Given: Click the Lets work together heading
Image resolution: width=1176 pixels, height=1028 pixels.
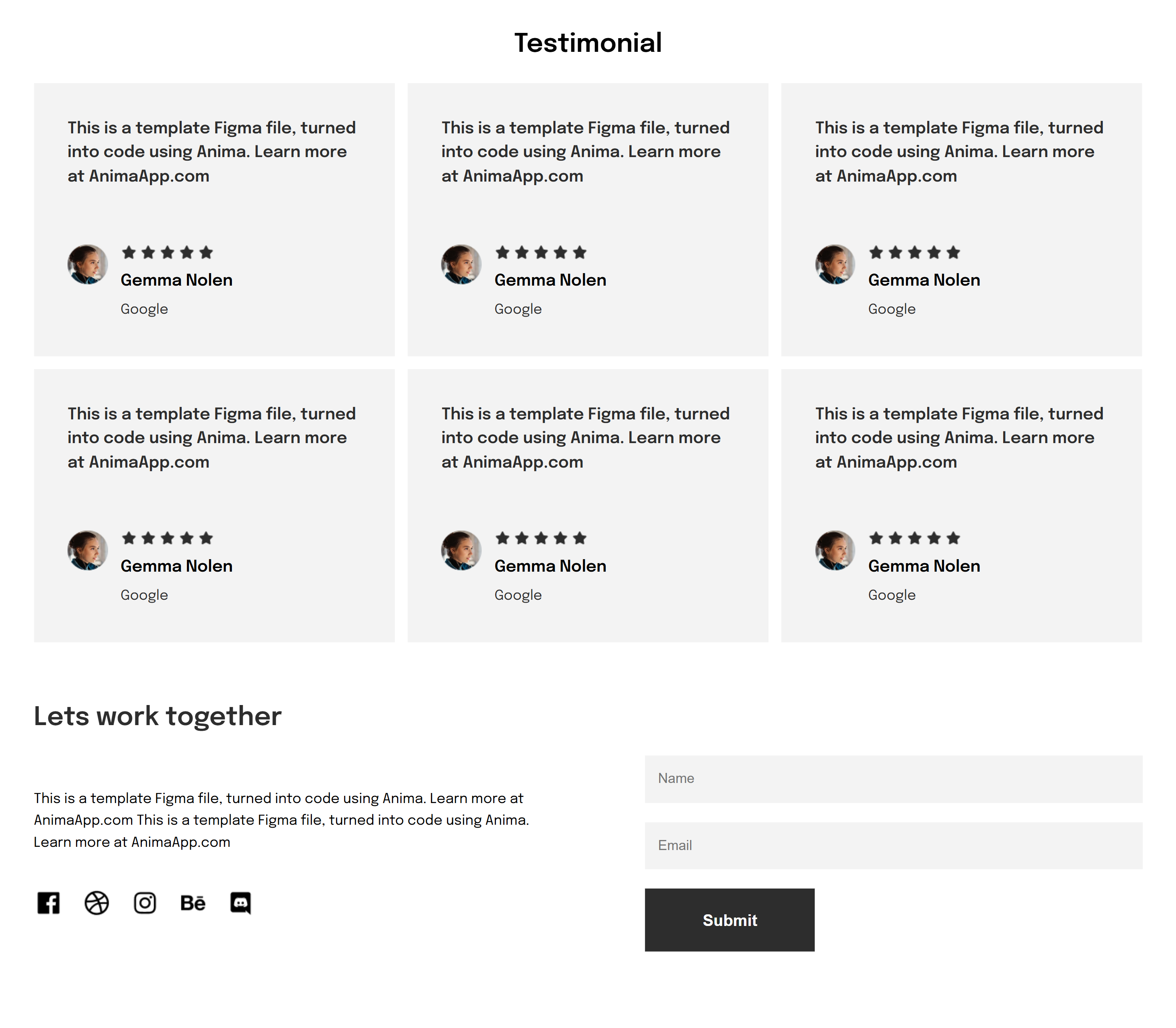Looking at the screenshot, I should (158, 716).
